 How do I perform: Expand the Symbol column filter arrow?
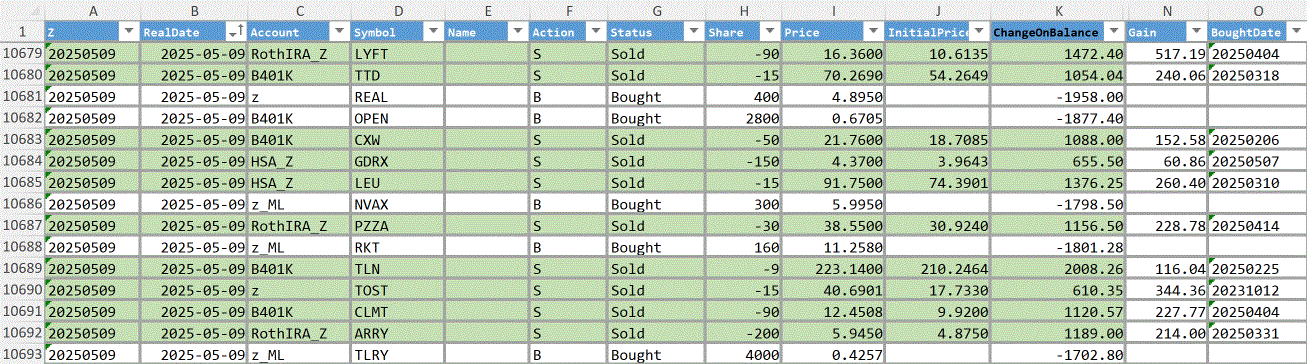point(434,32)
